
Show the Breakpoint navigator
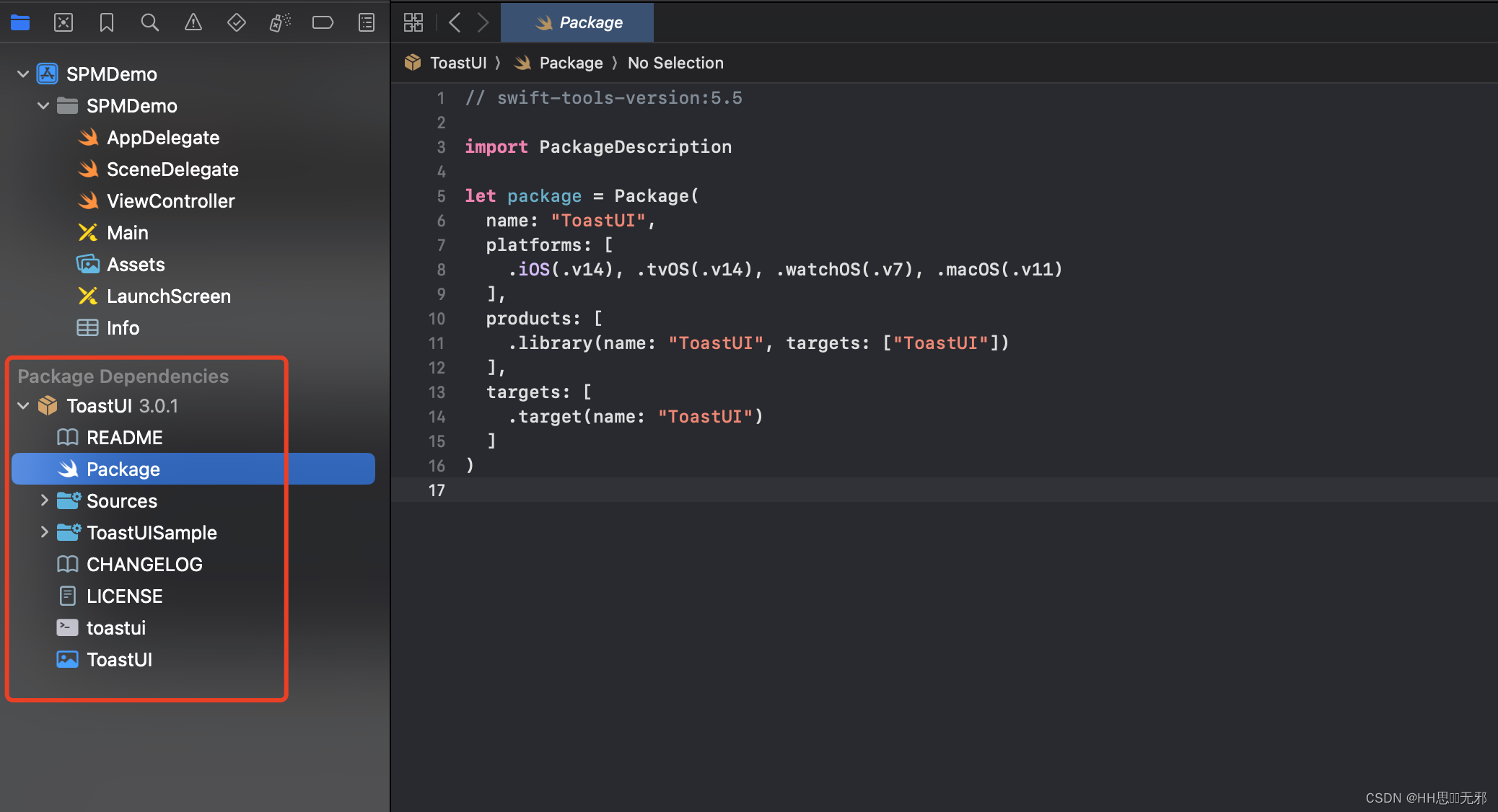323,23
